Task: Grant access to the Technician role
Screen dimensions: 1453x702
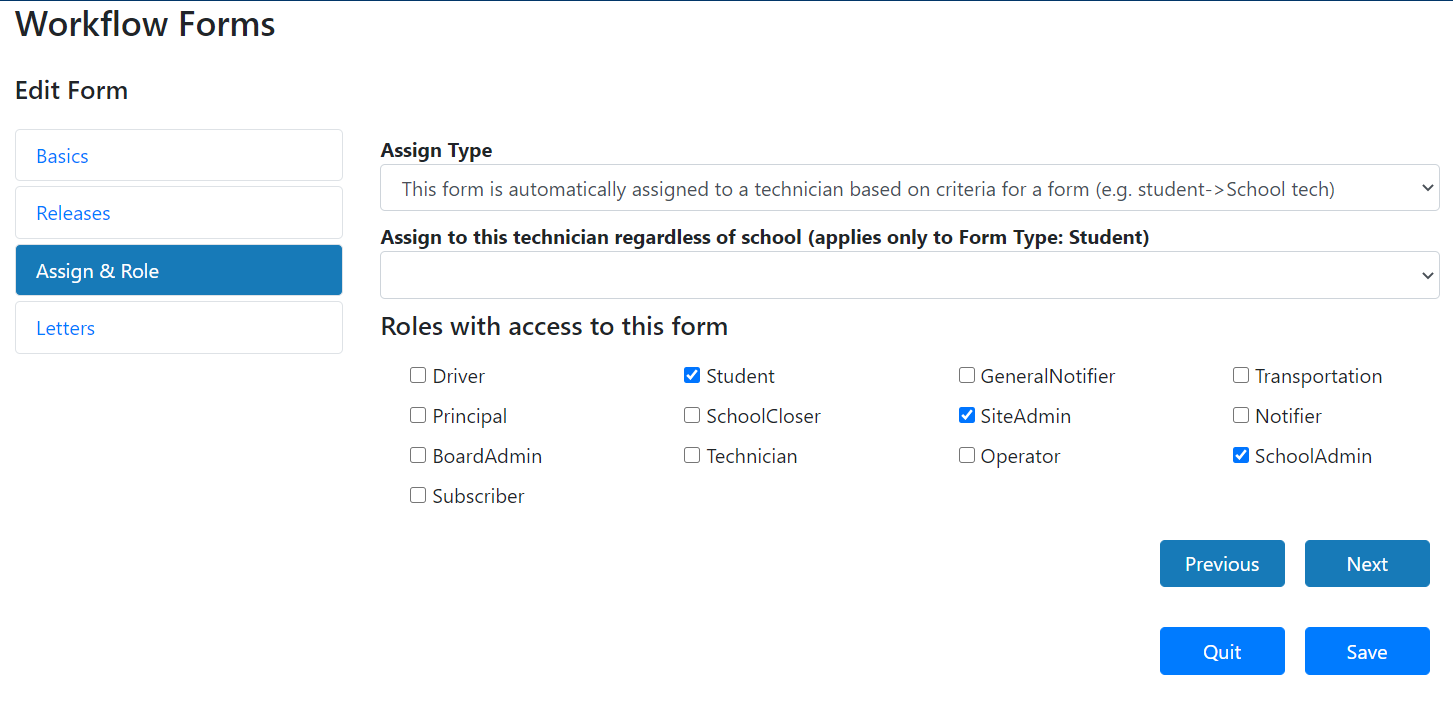Action: click(x=692, y=455)
